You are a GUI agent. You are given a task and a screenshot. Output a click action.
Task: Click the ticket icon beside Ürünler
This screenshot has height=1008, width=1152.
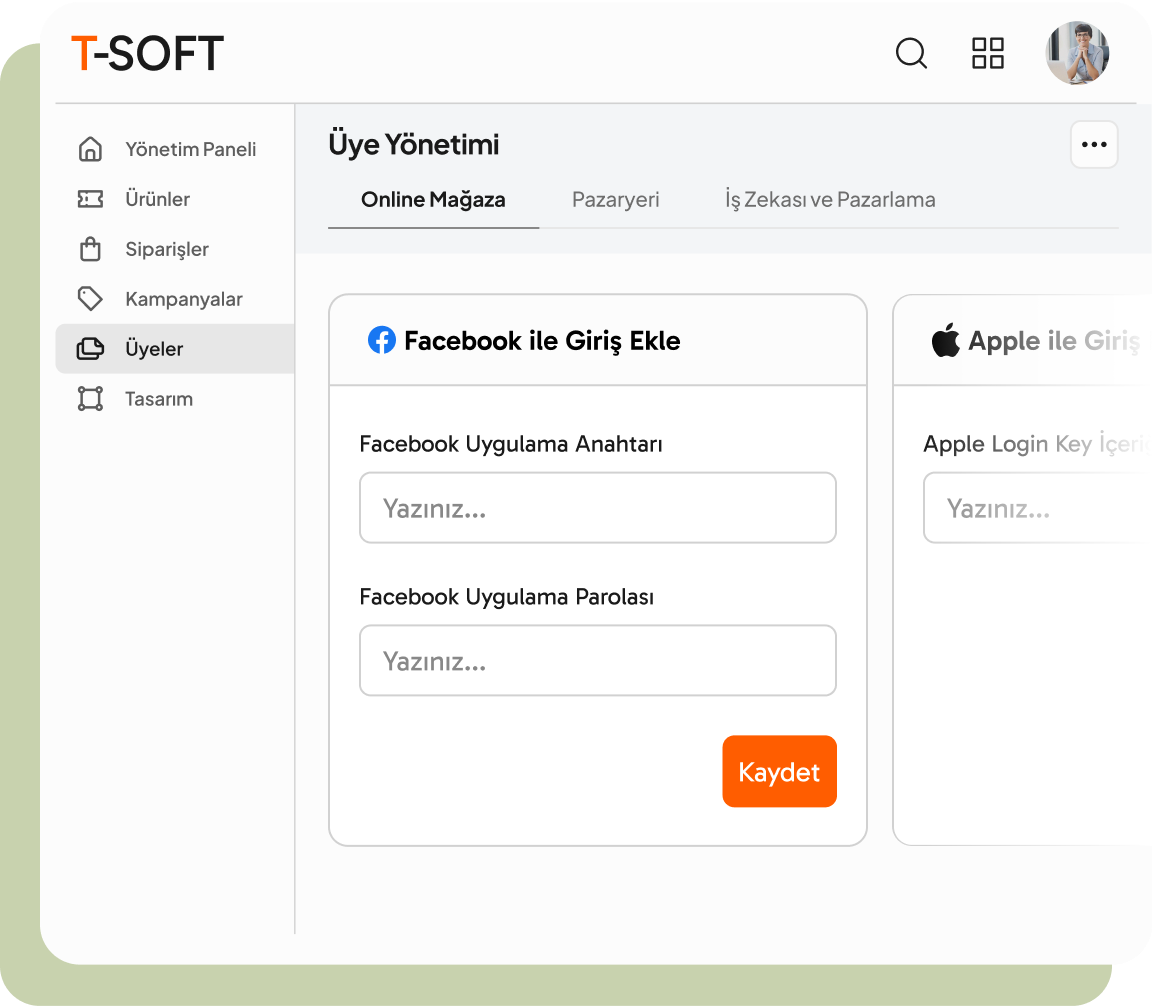(x=90, y=199)
